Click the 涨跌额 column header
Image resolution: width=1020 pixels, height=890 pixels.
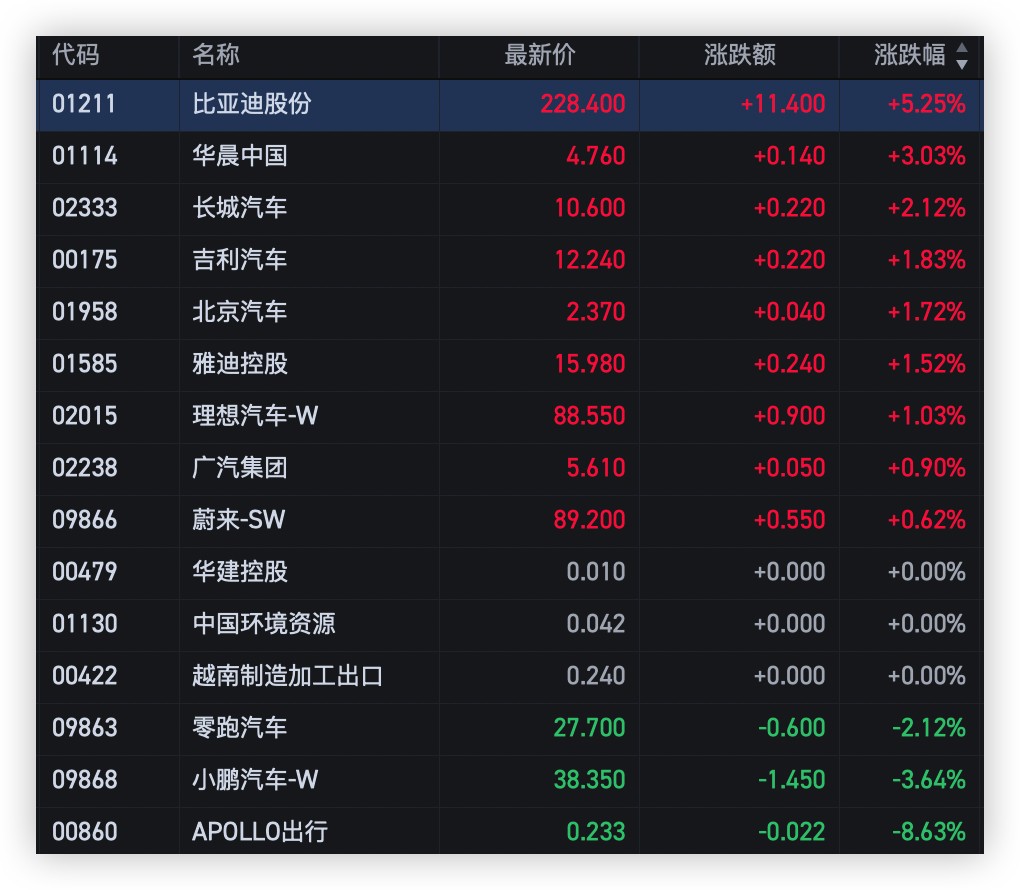point(740,55)
